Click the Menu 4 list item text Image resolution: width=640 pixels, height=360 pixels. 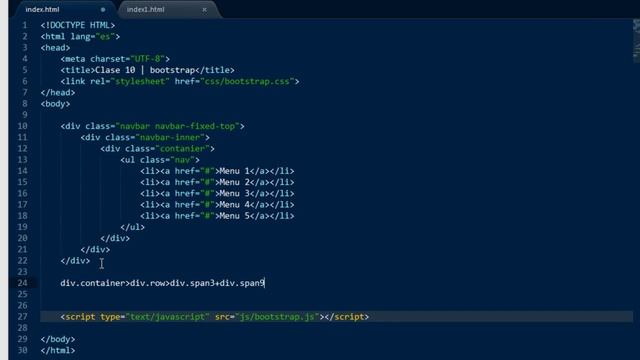click(x=234, y=204)
